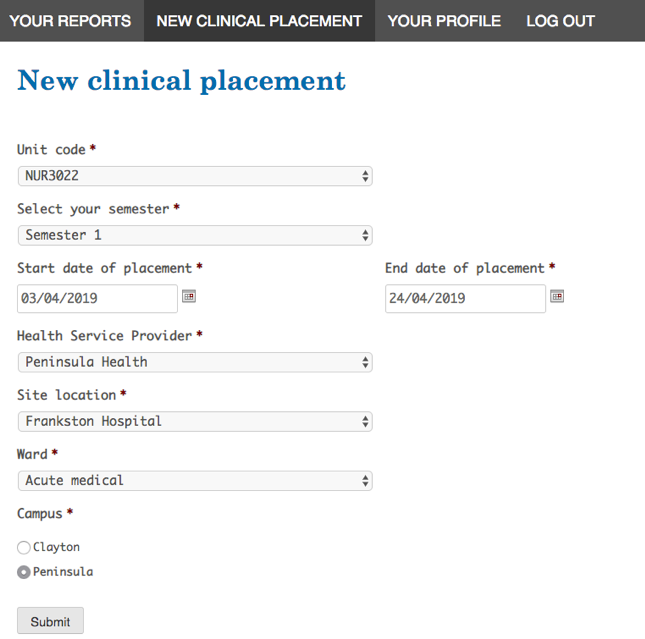The height and width of the screenshot is (639, 645).
Task: Select the Clayton campus radio button
Action: [24, 548]
